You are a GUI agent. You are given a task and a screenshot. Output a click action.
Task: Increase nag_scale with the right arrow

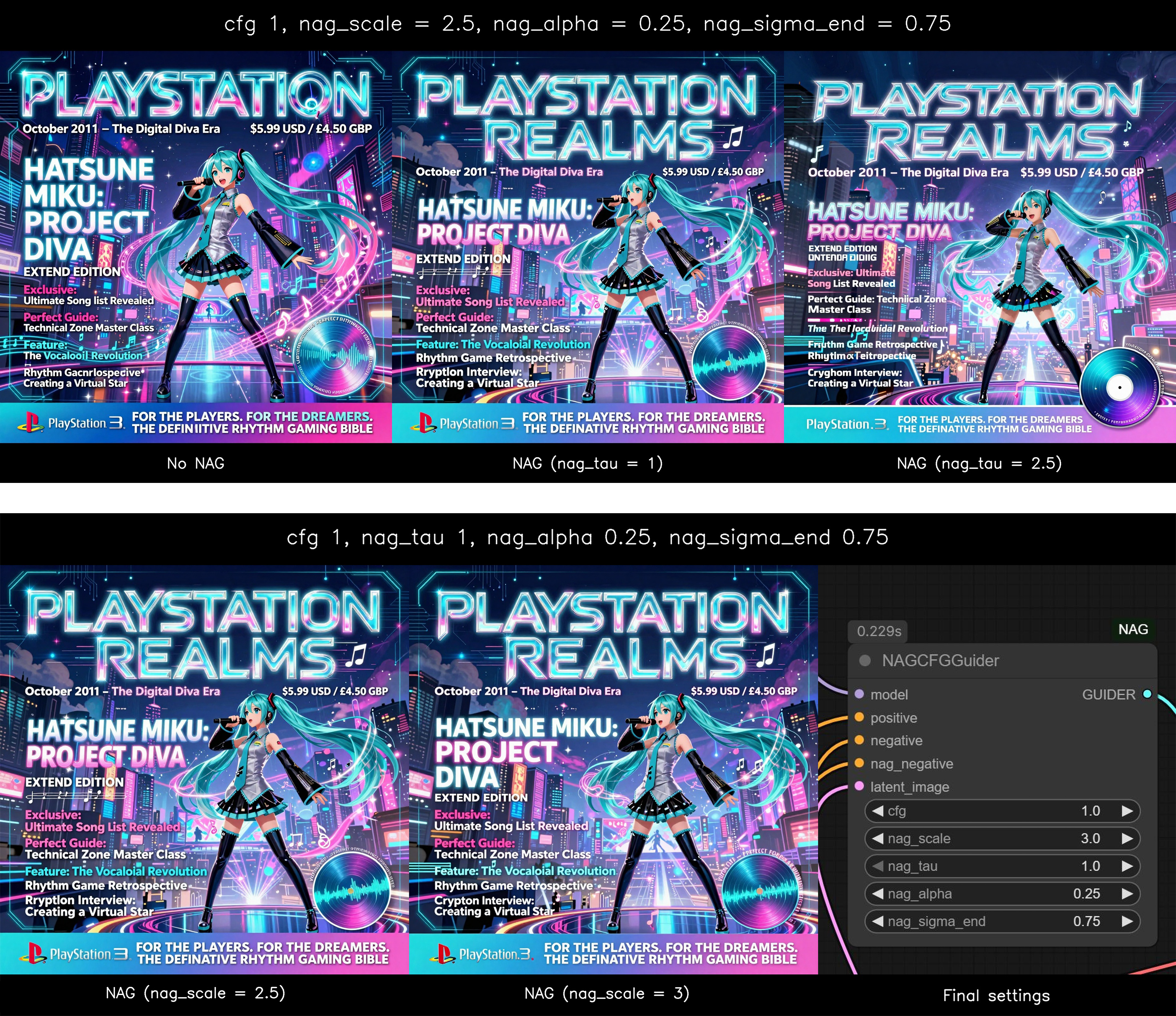1127,838
